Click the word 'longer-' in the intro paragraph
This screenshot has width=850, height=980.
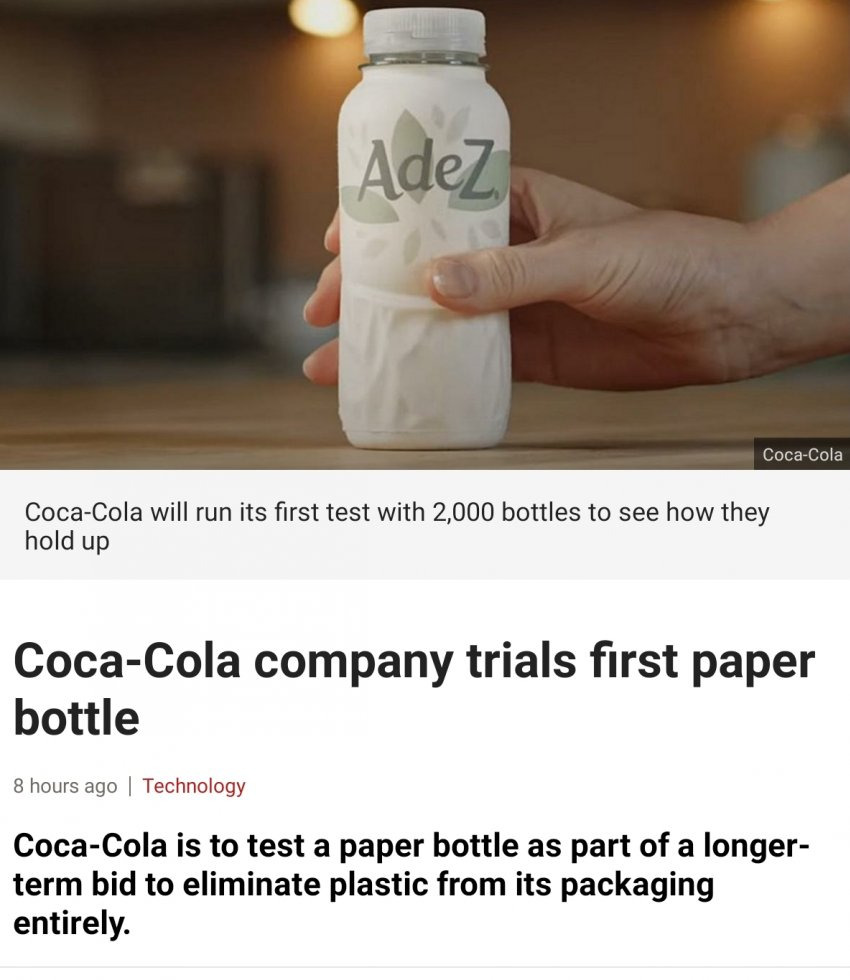click(x=756, y=846)
